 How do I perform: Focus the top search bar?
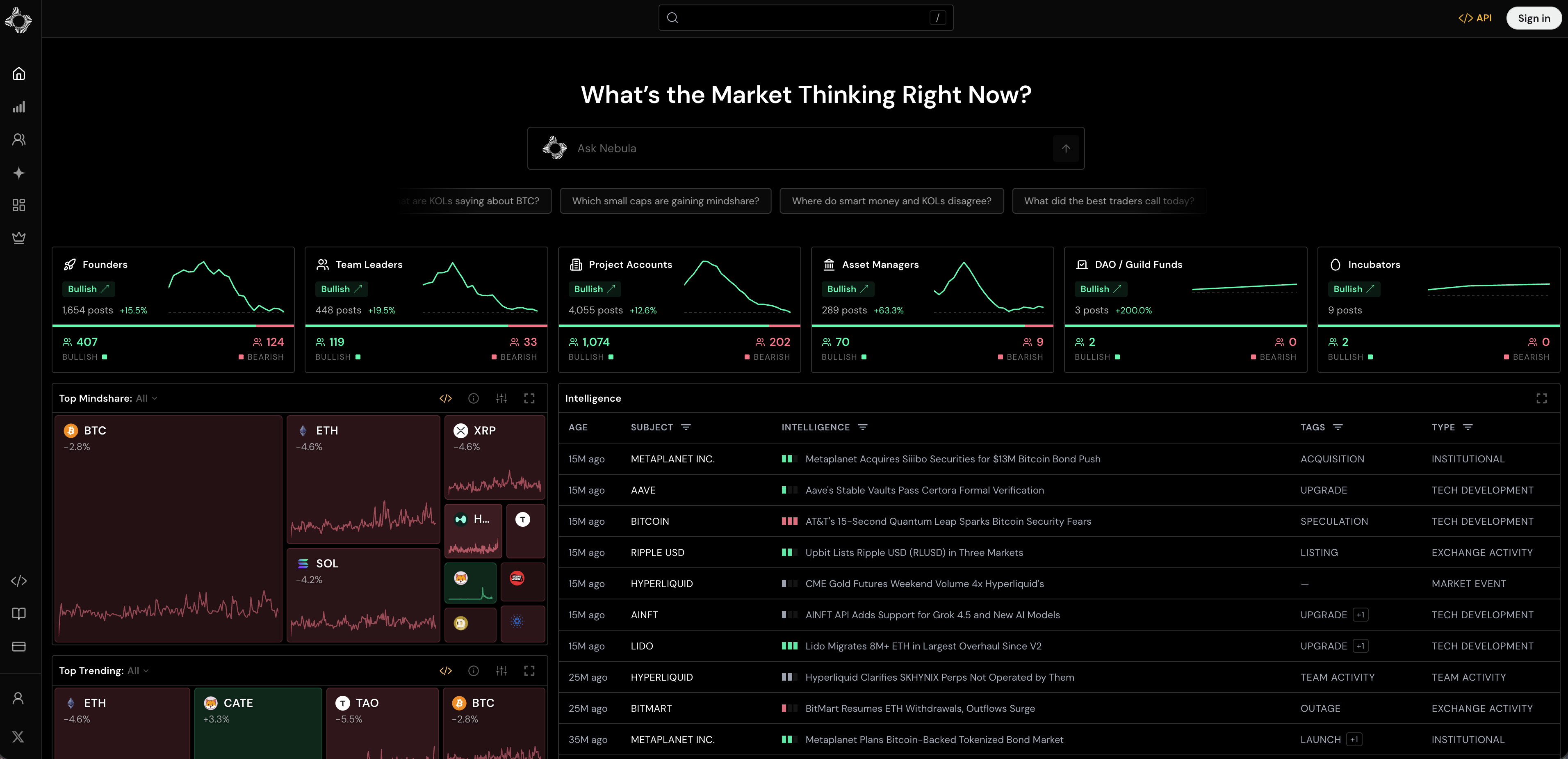pyautogui.click(x=806, y=18)
